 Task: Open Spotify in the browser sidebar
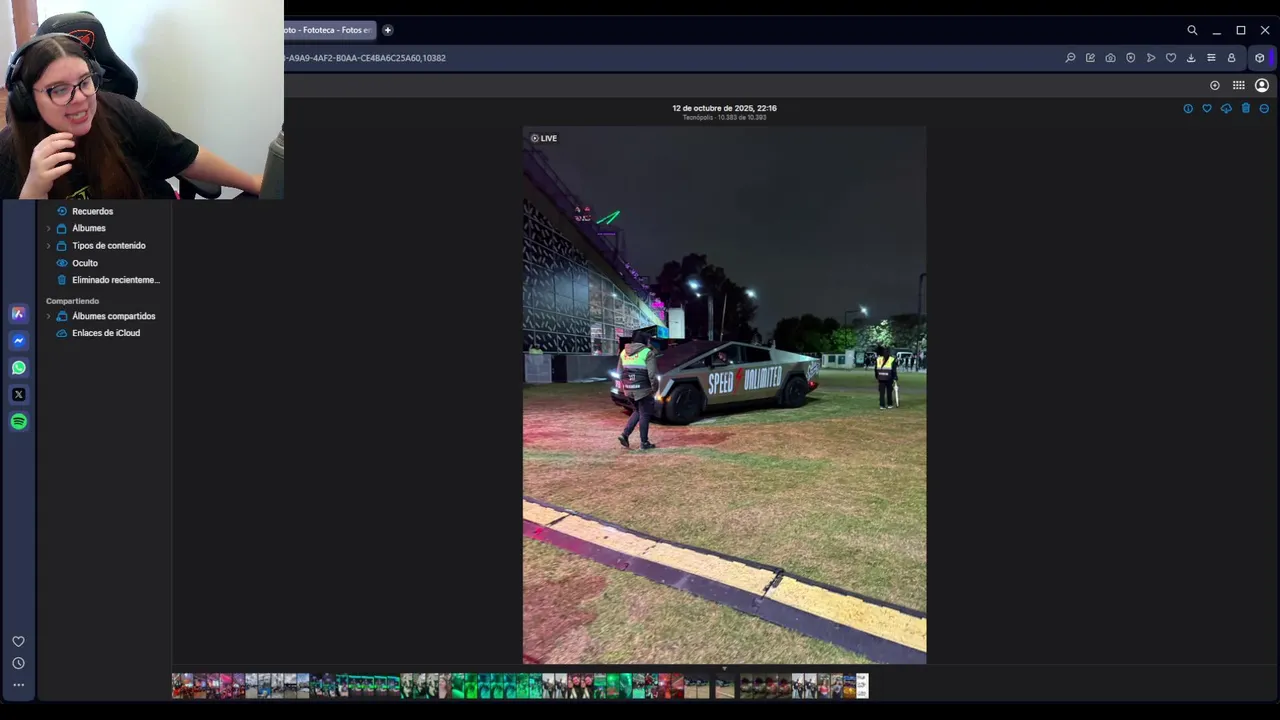tap(18, 421)
